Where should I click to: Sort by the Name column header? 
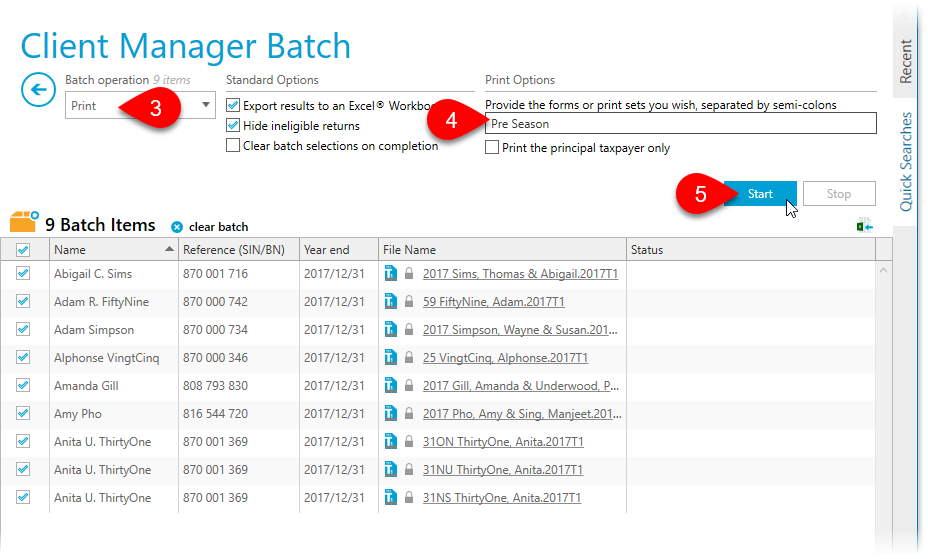(114, 250)
